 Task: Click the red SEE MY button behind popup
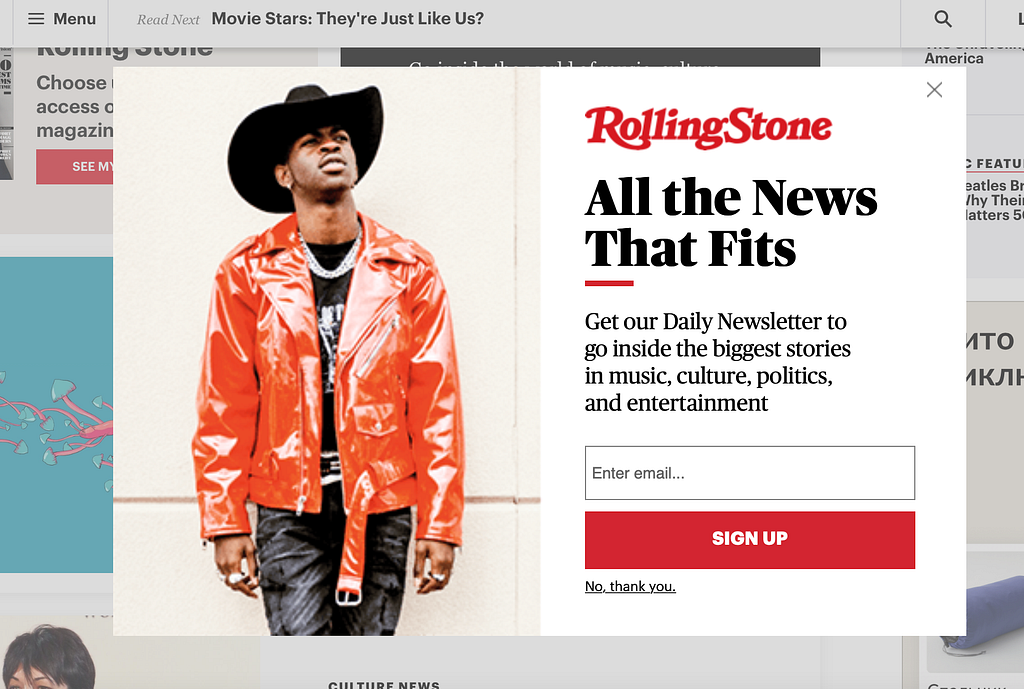(x=74, y=167)
